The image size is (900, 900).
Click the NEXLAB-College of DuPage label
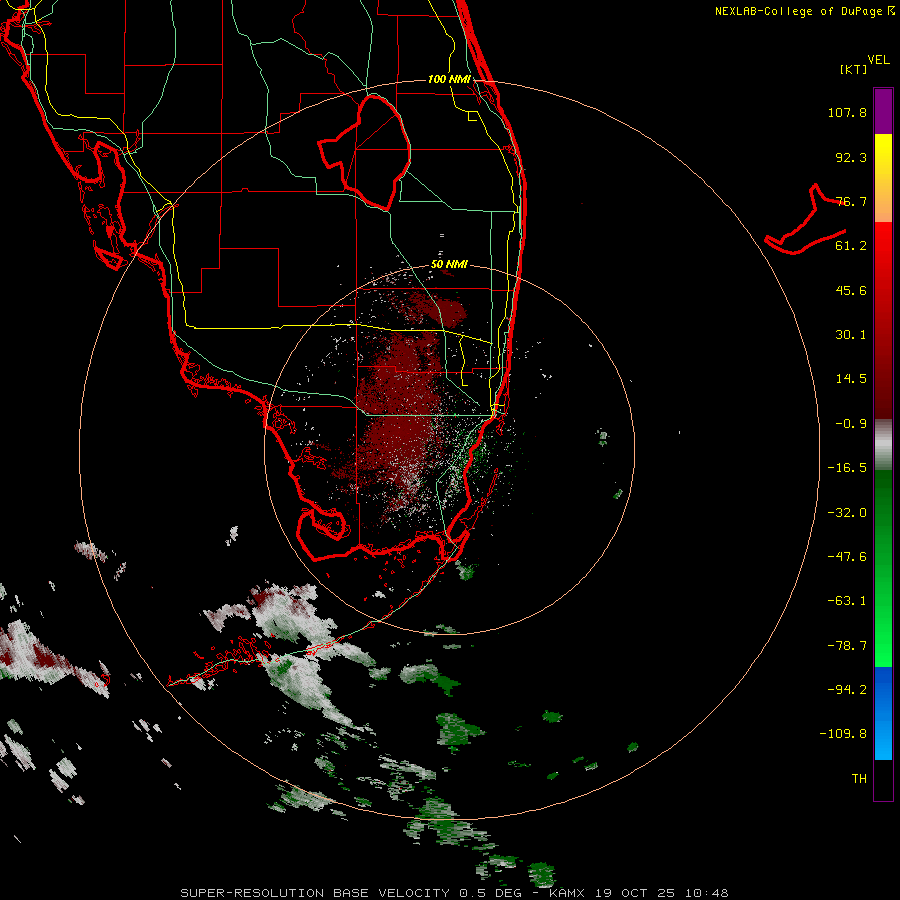coord(804,11)
